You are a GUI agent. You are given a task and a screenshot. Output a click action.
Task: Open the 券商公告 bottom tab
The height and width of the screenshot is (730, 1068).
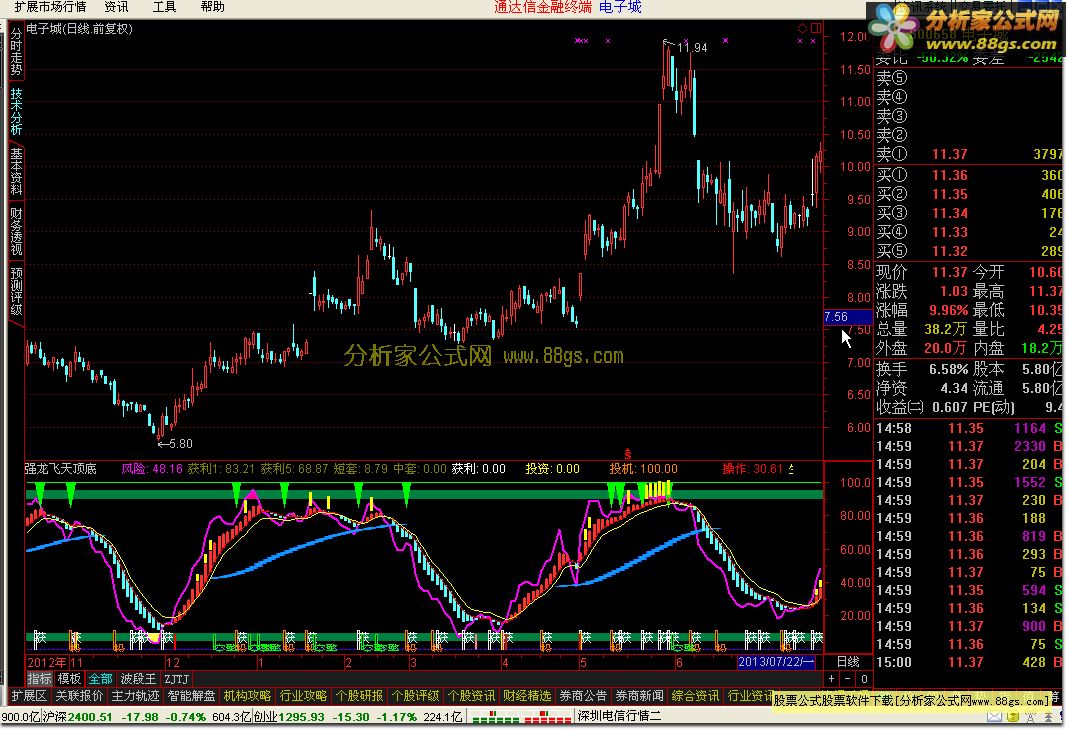click(x=583, y=696)
